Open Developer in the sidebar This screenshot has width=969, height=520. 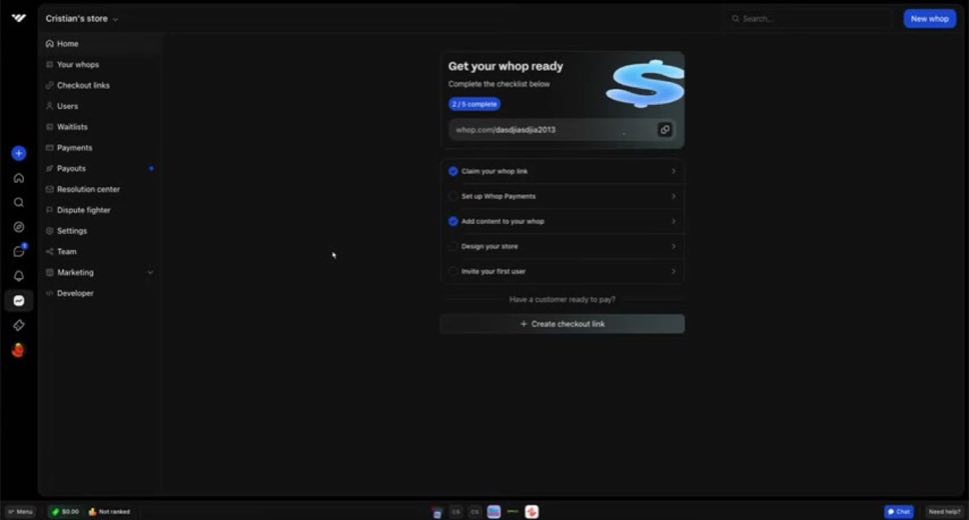100,293
